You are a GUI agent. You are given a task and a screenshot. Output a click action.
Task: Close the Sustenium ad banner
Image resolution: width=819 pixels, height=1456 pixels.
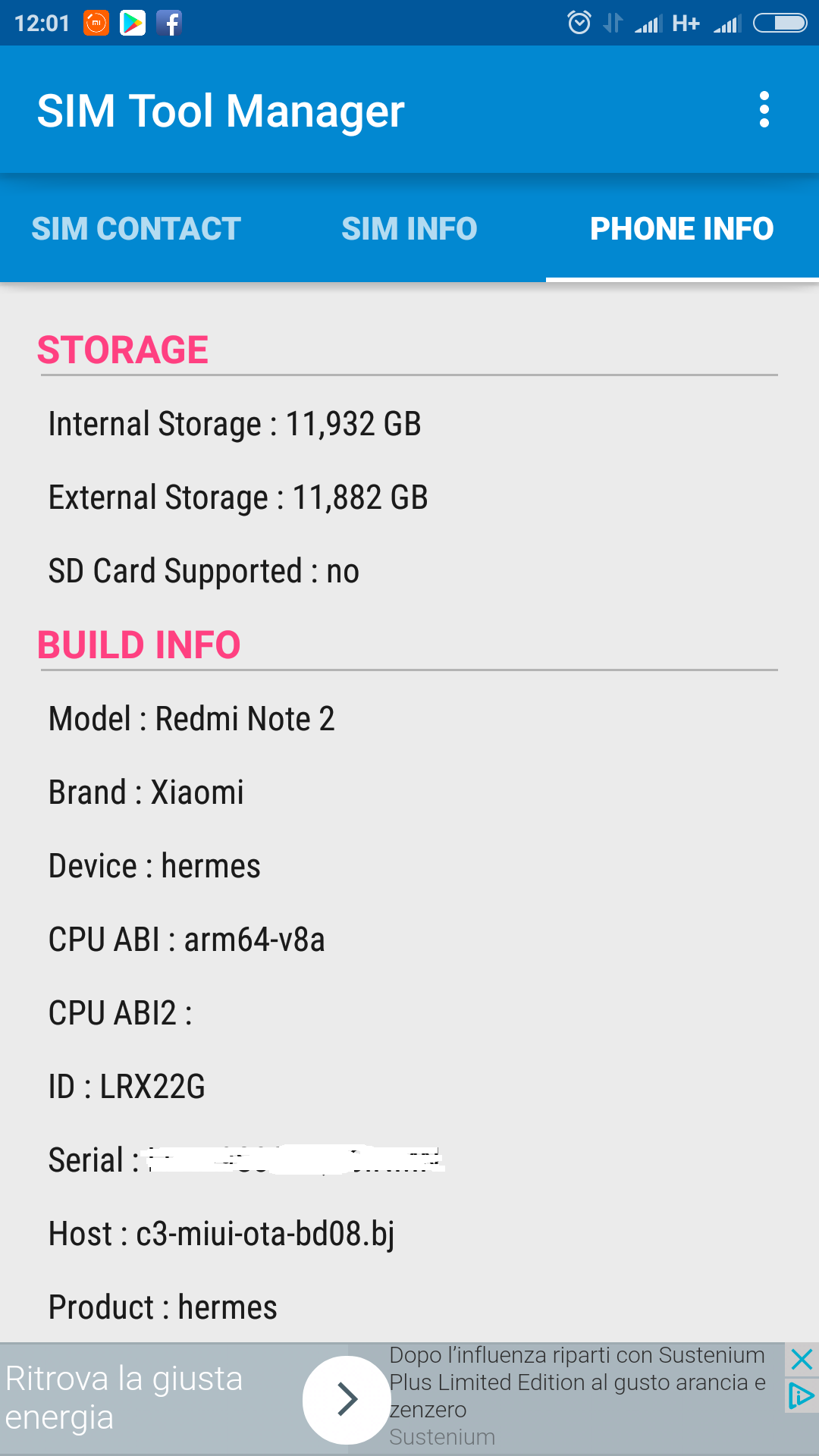[x=802, y=1359]
